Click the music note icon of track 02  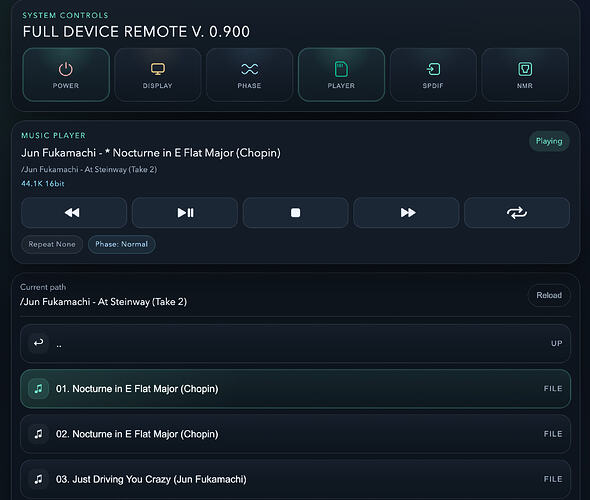coord(38,434)
